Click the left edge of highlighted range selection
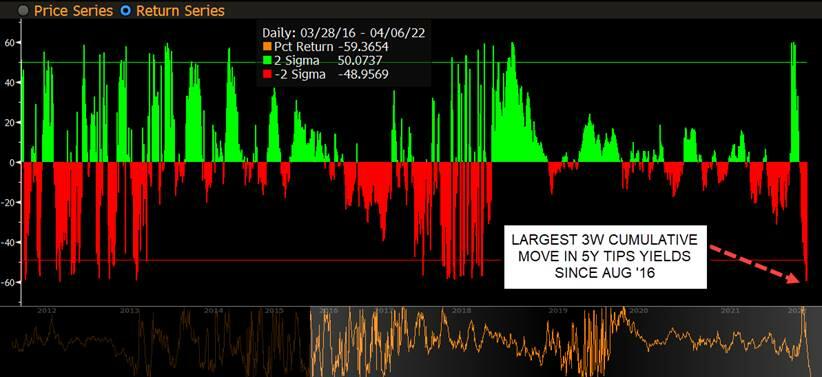This screenshot has width=822, height=377. coord(310,341)
